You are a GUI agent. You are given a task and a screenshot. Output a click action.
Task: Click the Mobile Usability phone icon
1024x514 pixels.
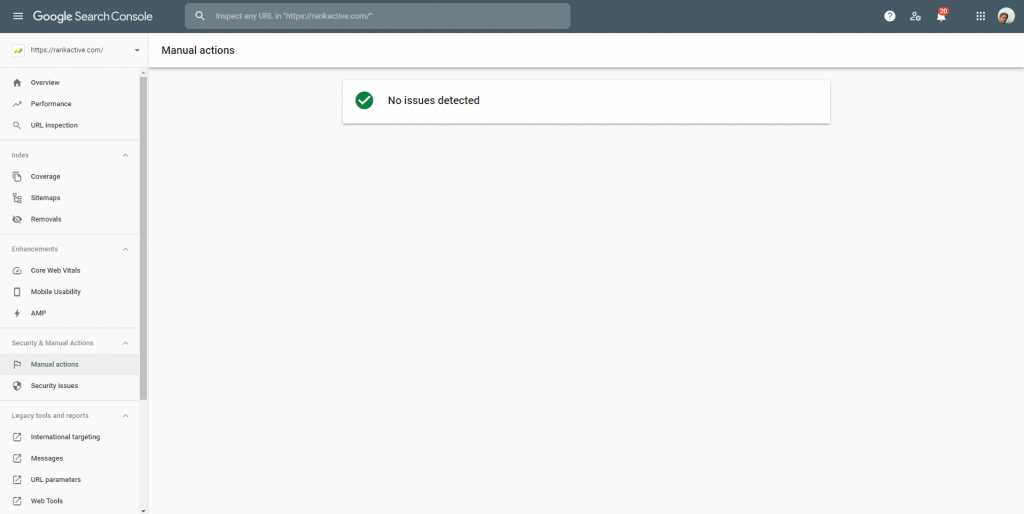click(17, 292)
